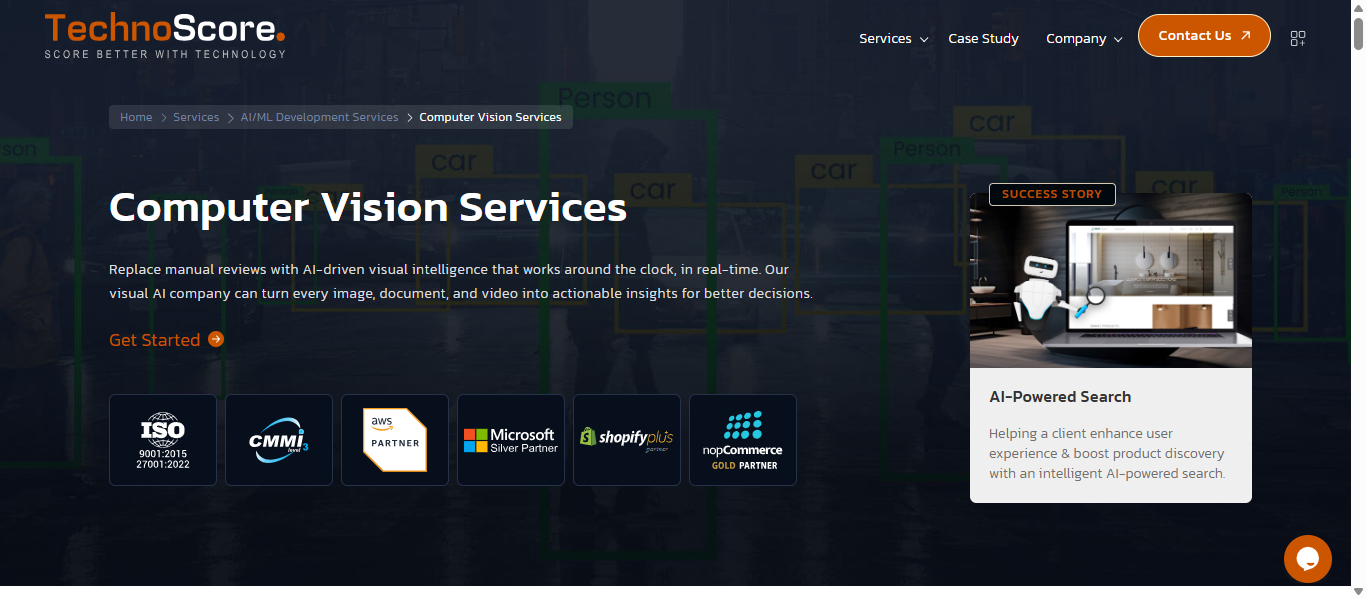Go to Home in breadcrumb

coord(136,117)
